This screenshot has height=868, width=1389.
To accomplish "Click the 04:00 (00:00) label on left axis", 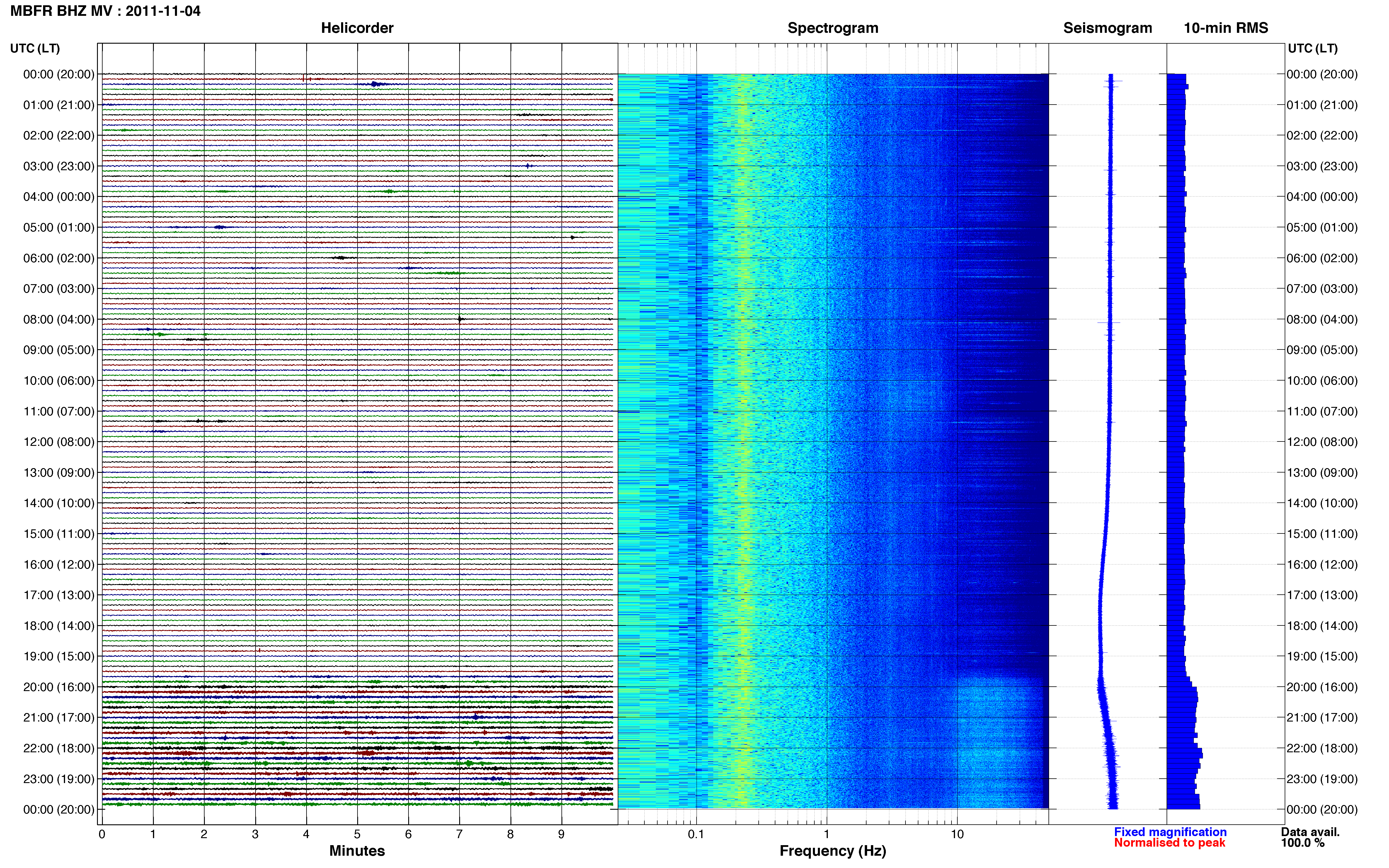I will tap(59, 197).
